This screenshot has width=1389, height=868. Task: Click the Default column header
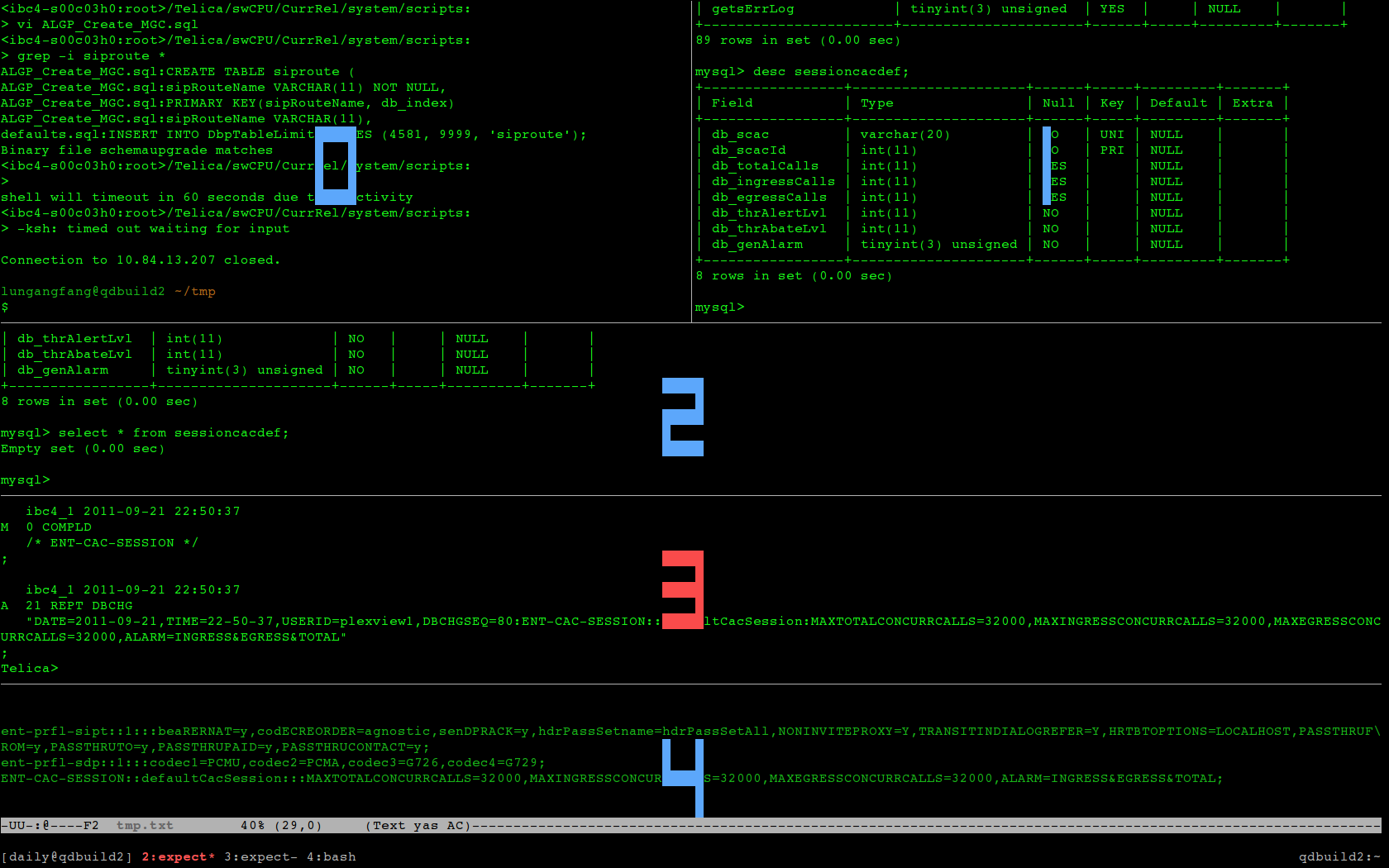point(1178,103)
